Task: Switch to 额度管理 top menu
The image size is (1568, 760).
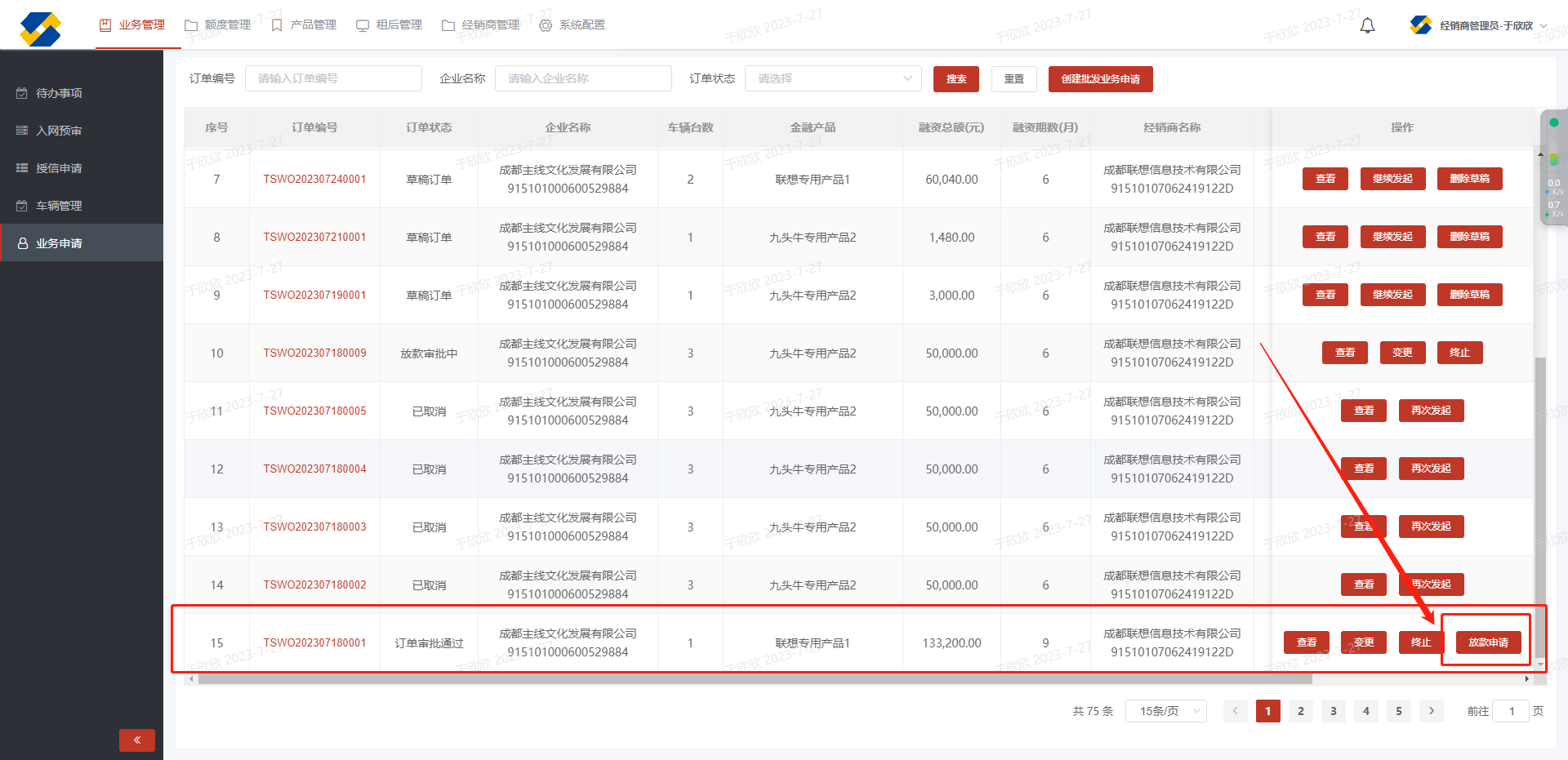Action: (x=218, y=25)
